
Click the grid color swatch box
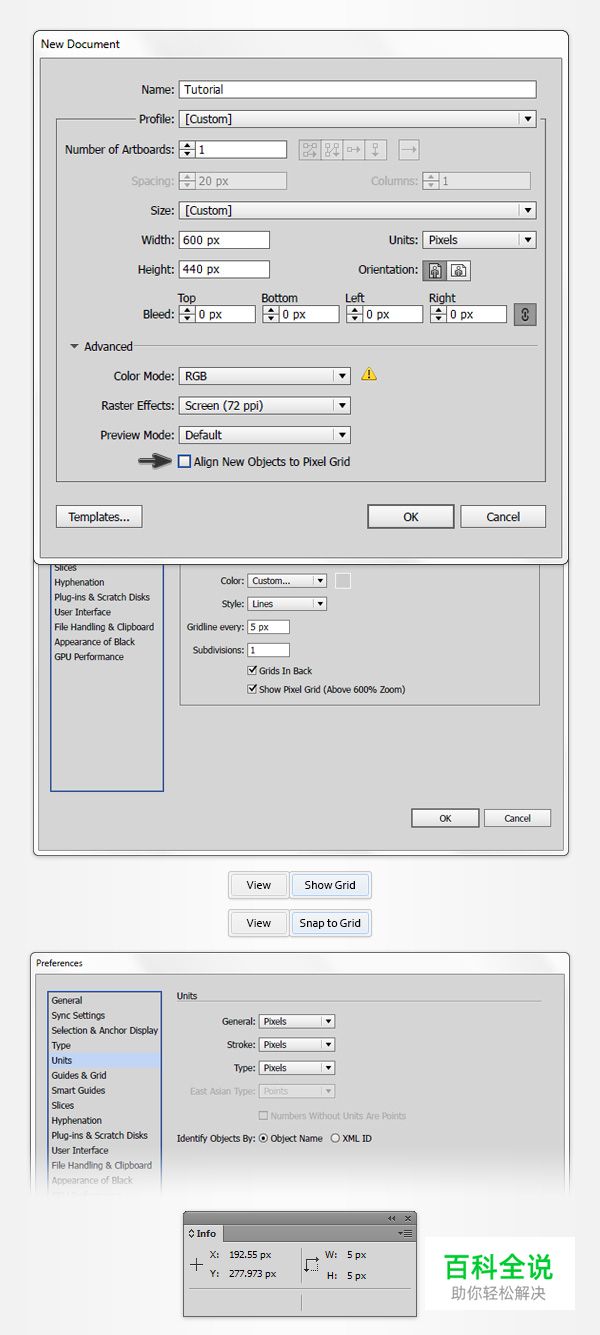pyautogui.click(x=343, y=581)
